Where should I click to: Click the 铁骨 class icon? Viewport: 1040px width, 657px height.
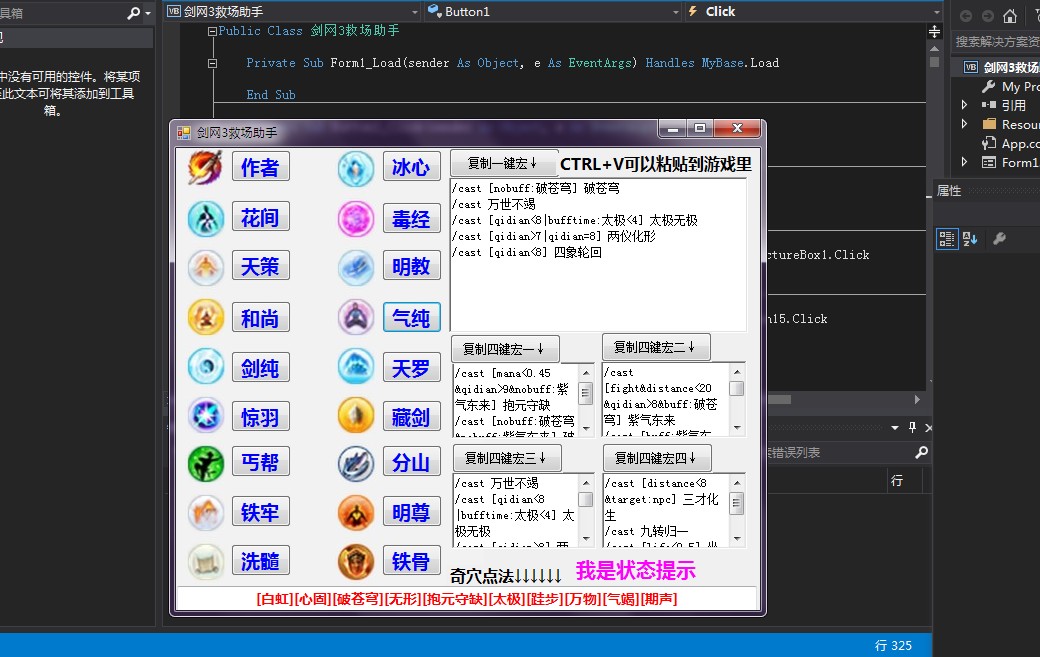(355, 561)
